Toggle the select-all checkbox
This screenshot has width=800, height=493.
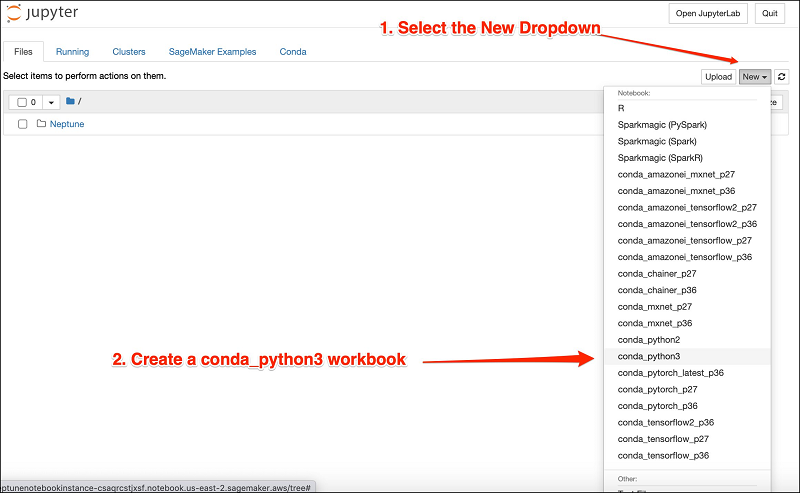tap(22, 102)
